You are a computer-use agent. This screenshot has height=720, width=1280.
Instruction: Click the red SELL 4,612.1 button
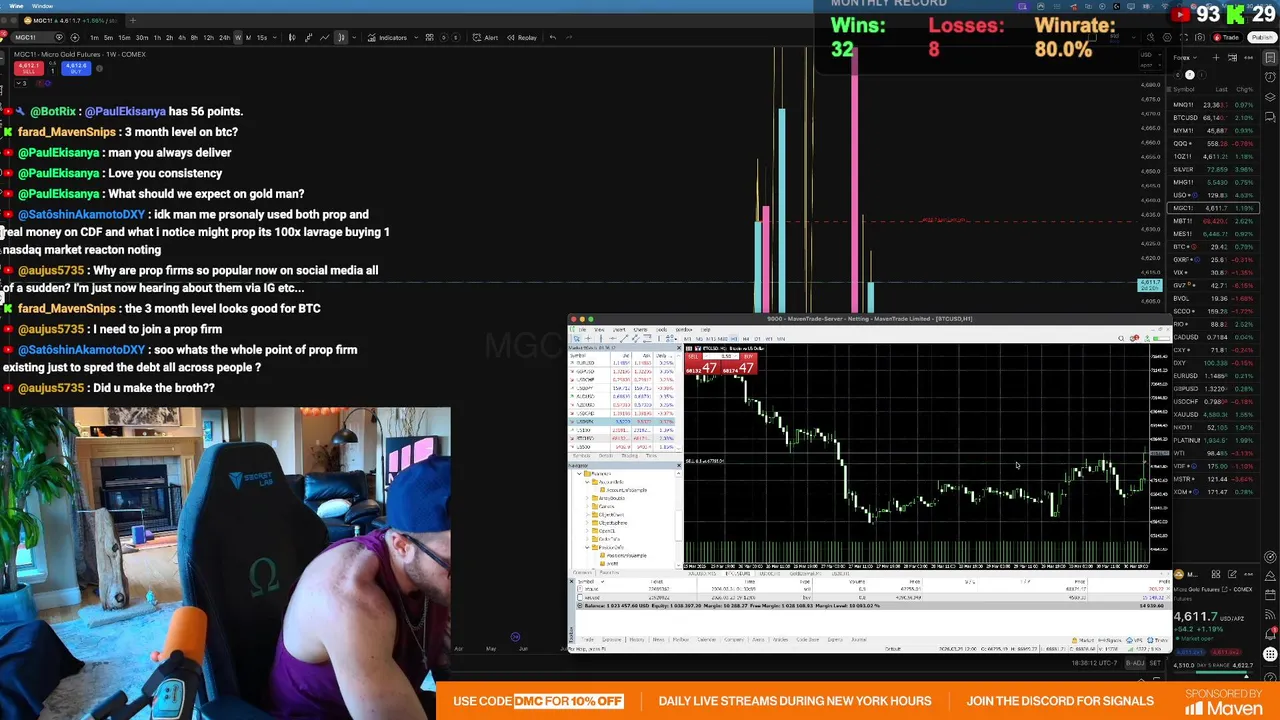(x=29, y=68)
